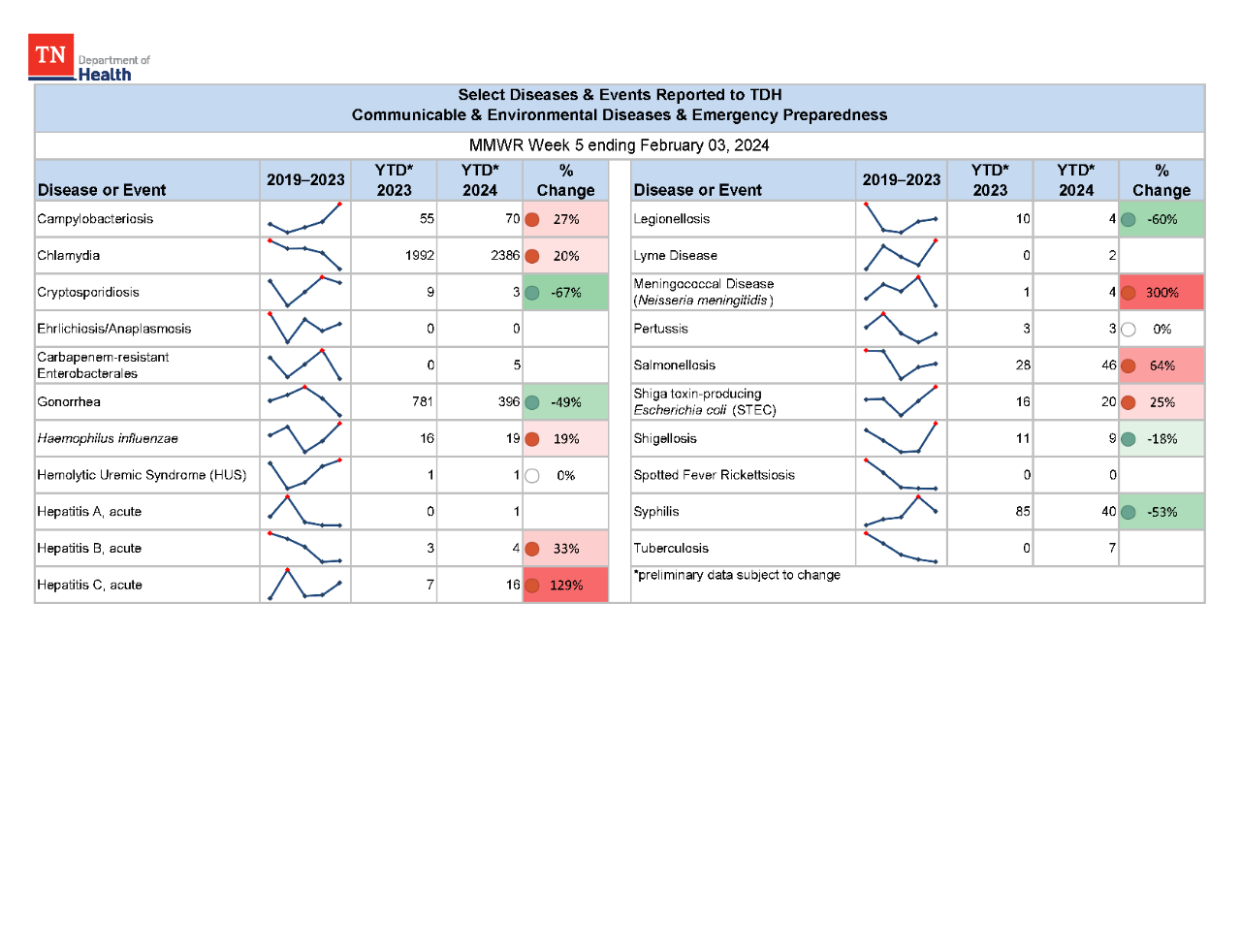
Task: Click the red increase indicator beside Campylobacteriosis 27%
Action: (532, 219)
